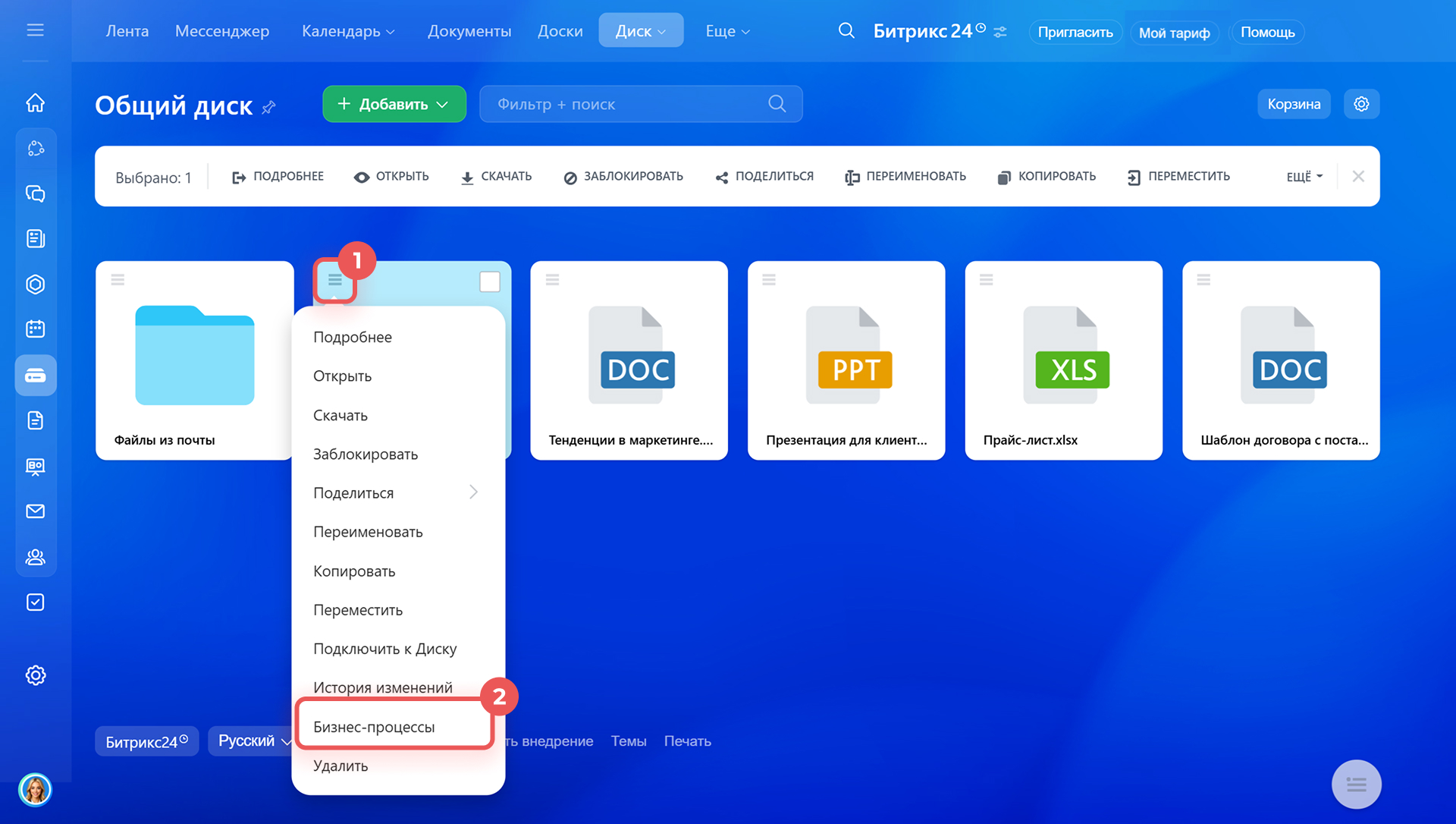Click the search magnifier in the top bar
1456x824 pixels.
pyautogui.click(x=846, y=31)
